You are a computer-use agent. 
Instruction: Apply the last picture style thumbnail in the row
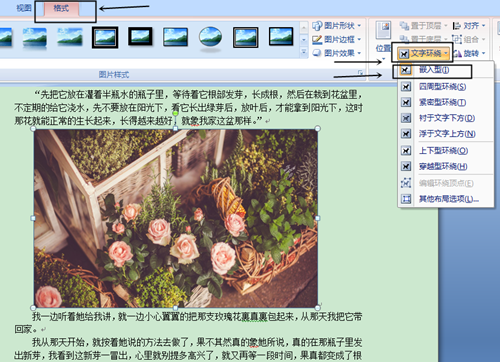(281, 36)
